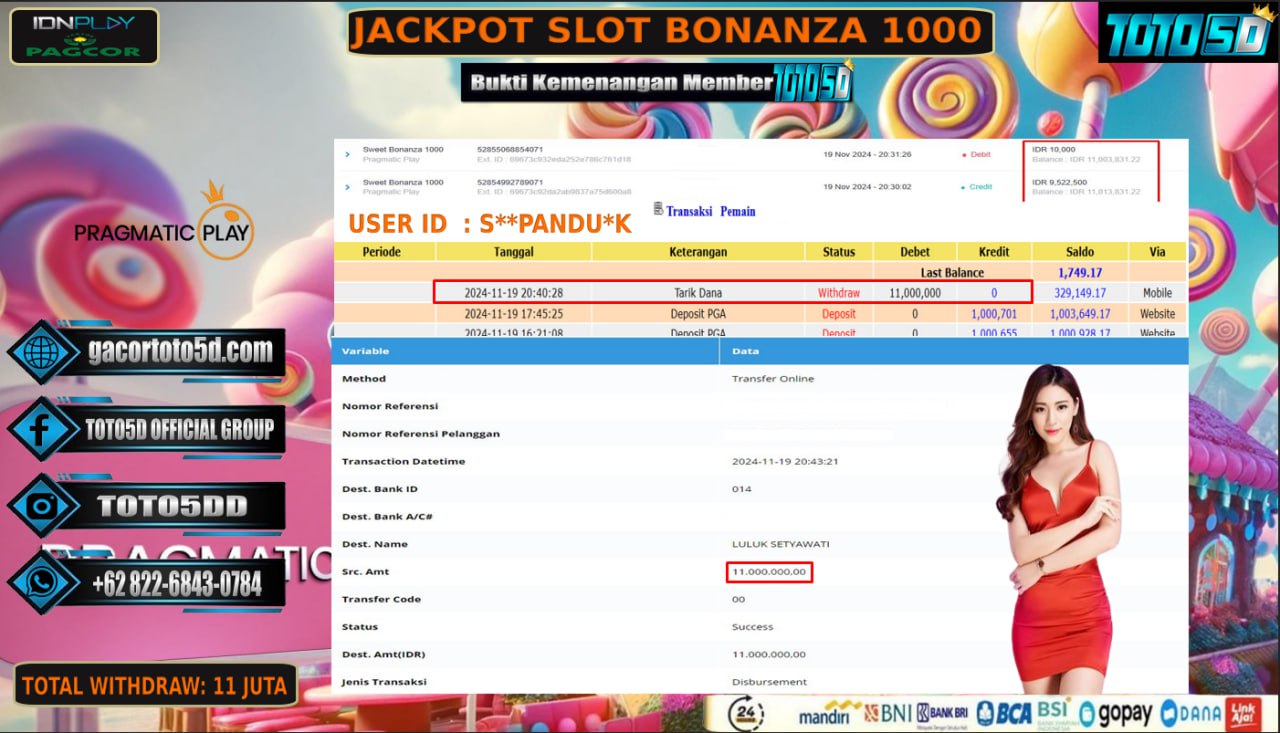Click the Status column header
Viewport: 1280px width, 733px height.
pos(839,252)
